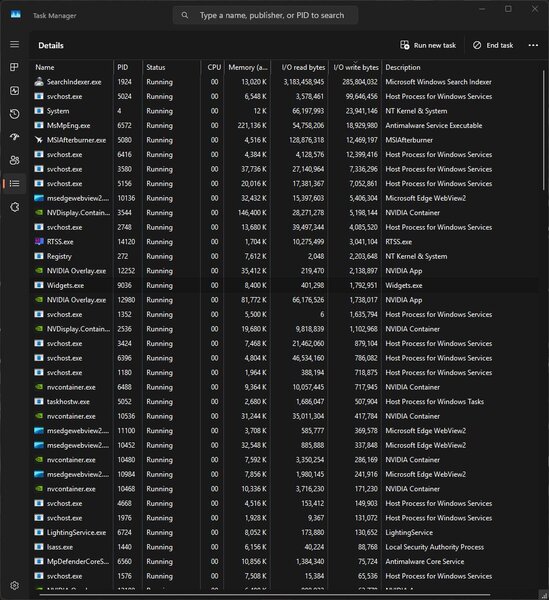This screenshot has width=549, height=600.
Task: Open the App history page icon
Action: pyautogui.click(x=15, y=114)
